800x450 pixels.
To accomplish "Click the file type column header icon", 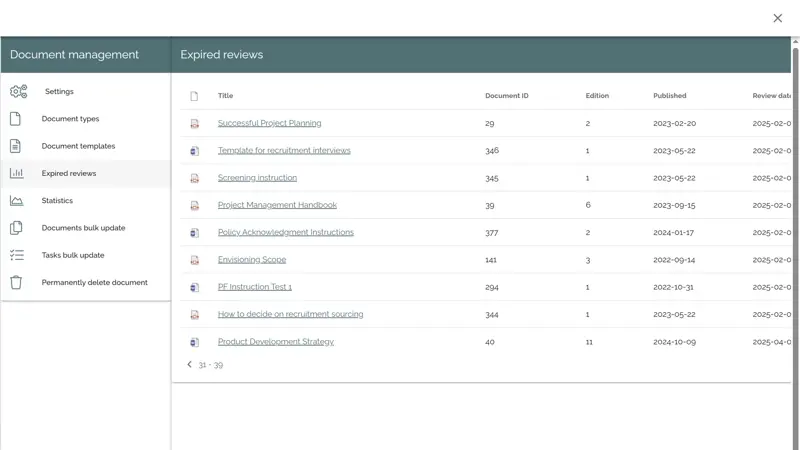I will (194, 96).
